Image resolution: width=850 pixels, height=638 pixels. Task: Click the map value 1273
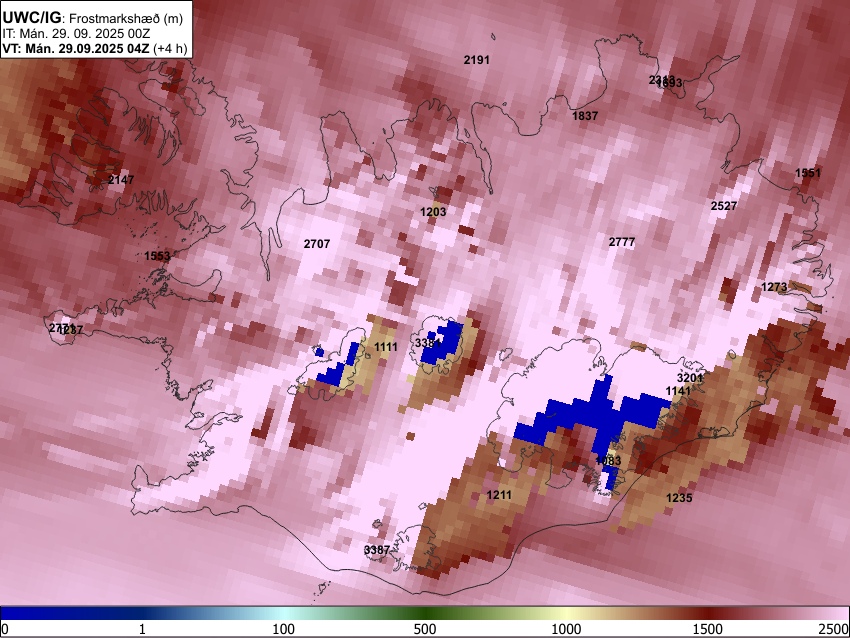[x=774, y=287]
